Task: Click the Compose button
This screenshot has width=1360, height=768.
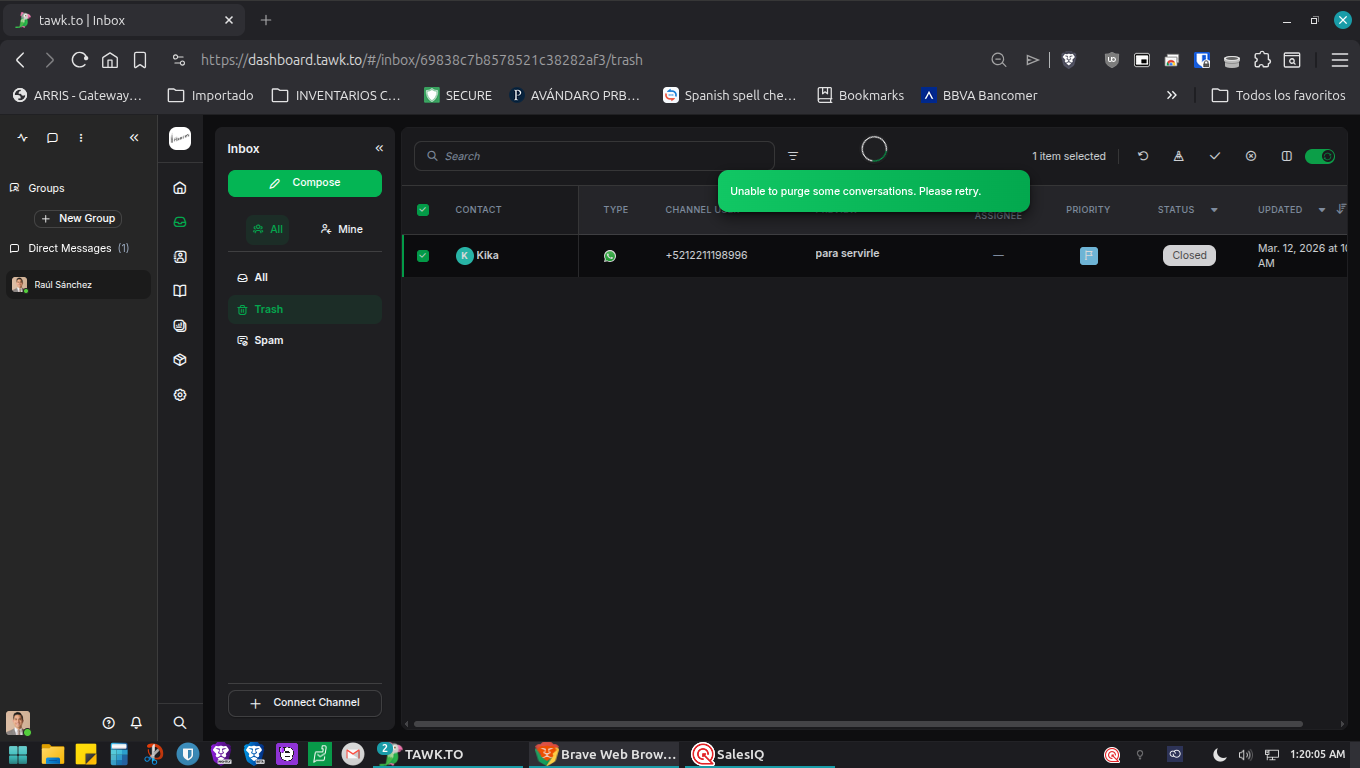Action: coord(305,183)
